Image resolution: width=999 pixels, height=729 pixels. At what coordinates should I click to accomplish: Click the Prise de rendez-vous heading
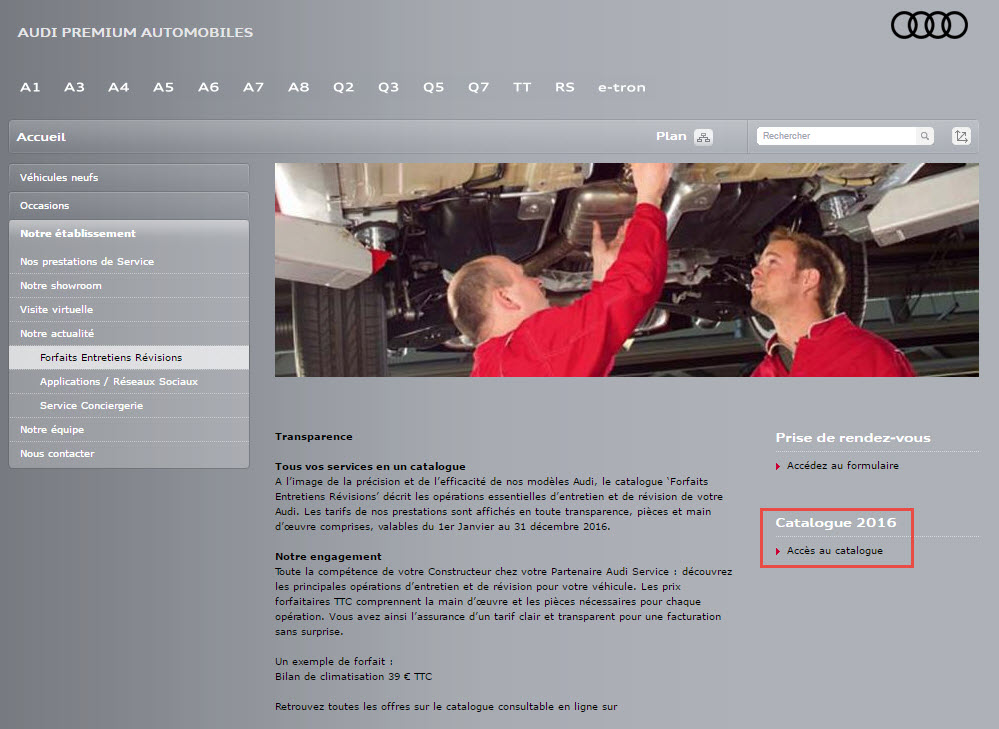click(x=852, y=438)
